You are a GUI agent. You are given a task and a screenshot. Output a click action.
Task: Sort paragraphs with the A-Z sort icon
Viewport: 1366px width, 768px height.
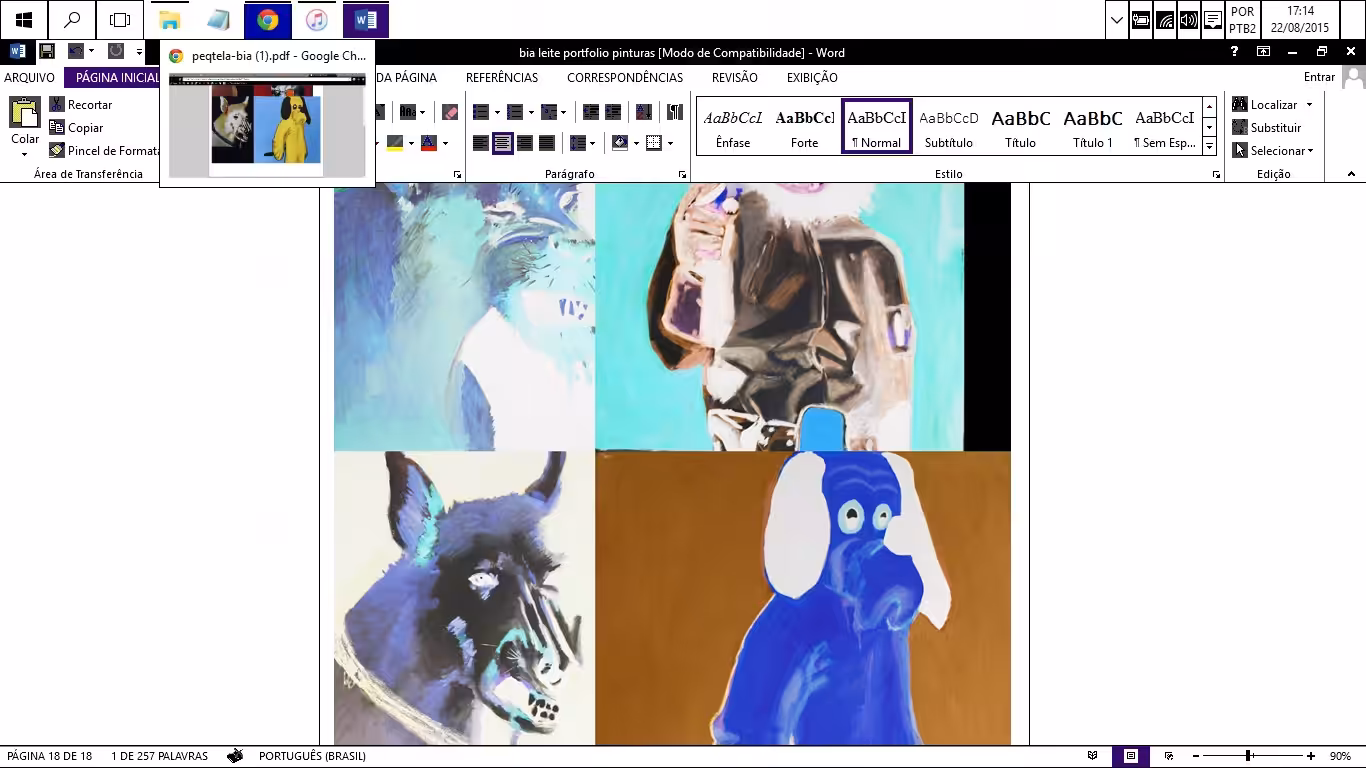644,112
